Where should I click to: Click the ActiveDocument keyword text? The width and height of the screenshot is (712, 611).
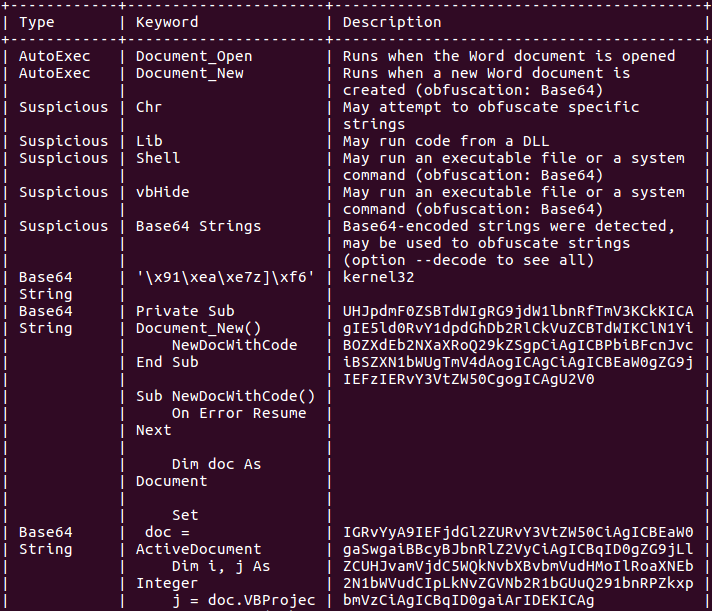click(x=198, y=549)
